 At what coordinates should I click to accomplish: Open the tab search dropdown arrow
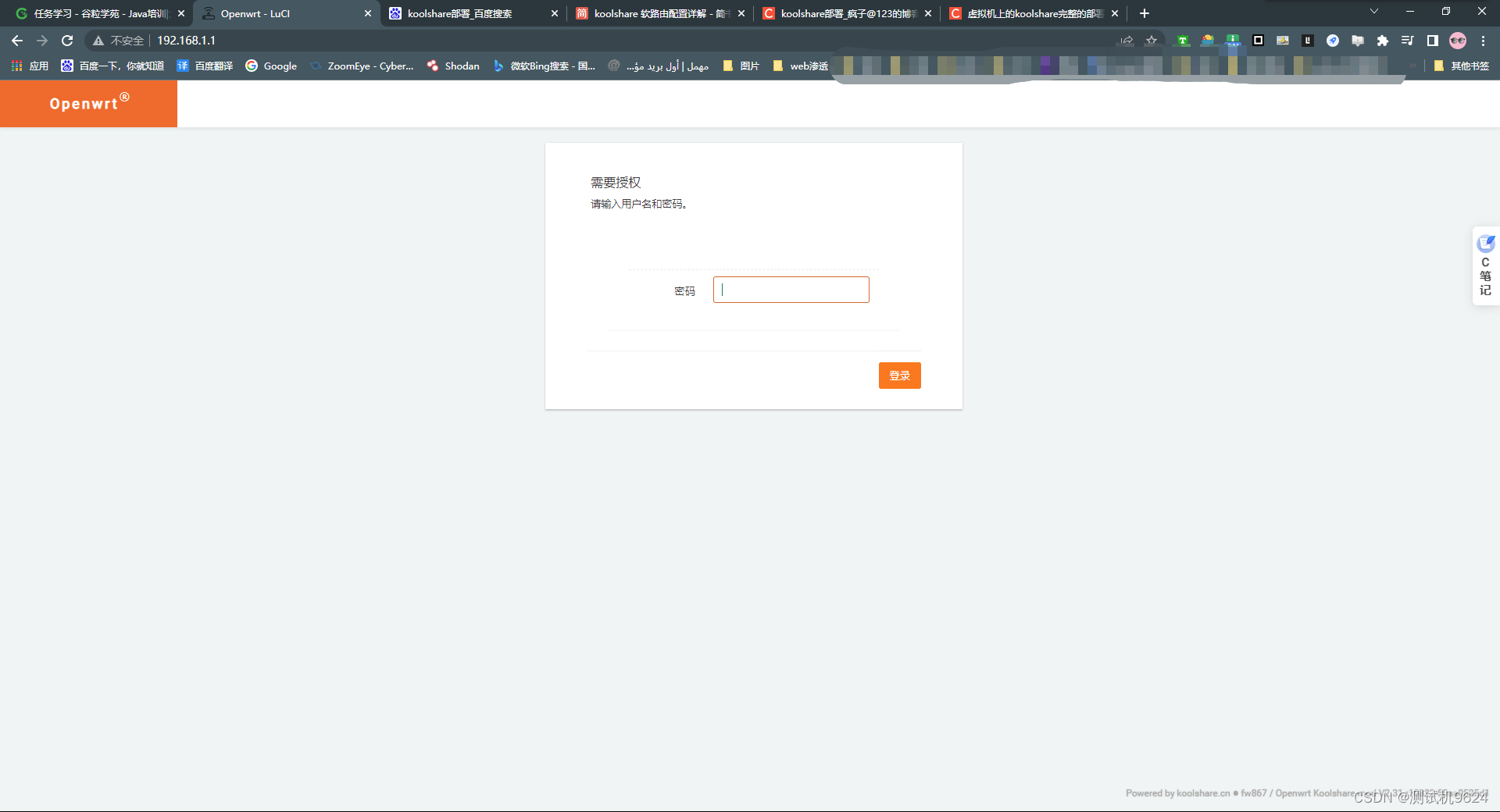(1374, 12)
